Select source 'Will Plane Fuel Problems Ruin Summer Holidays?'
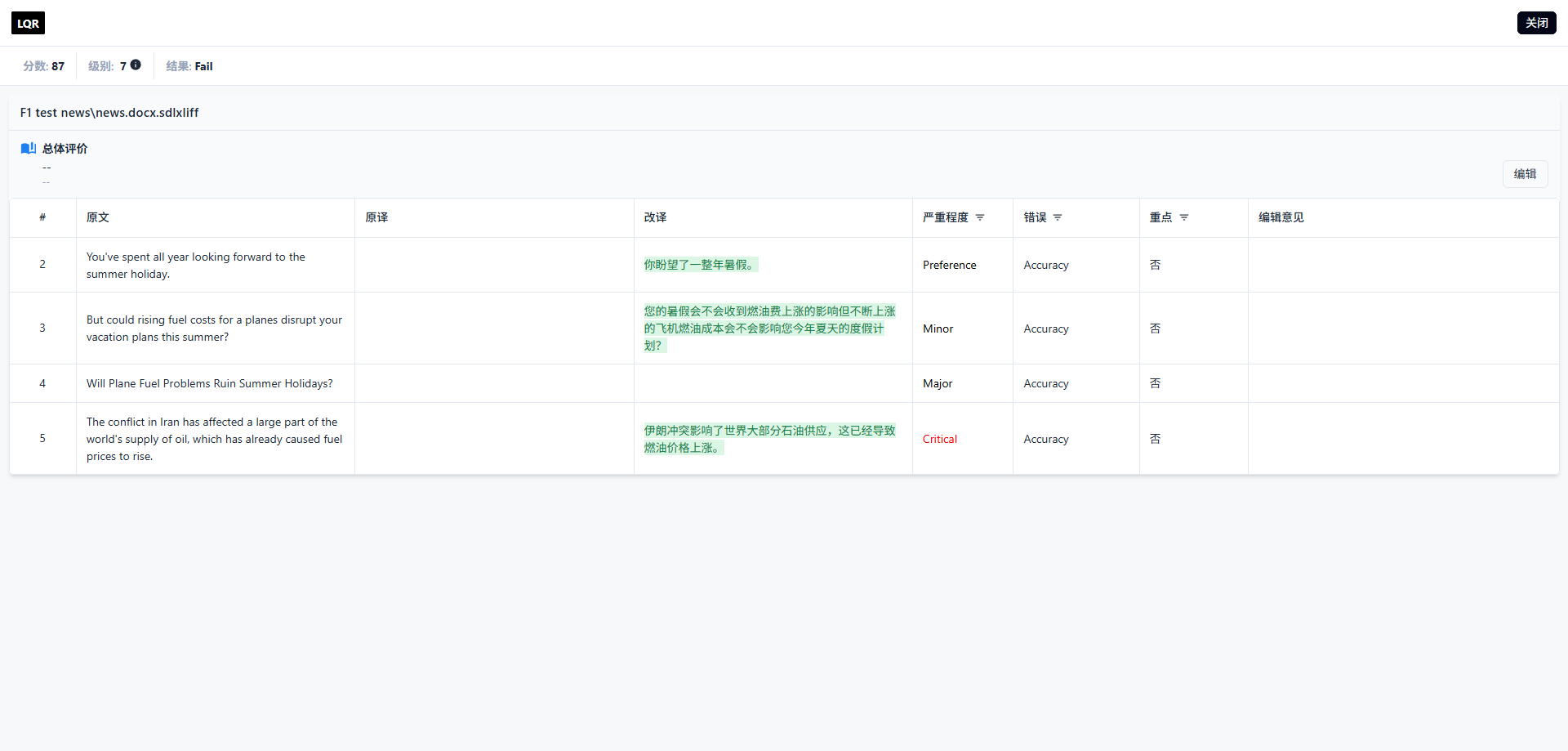Image resolution: width=1568 pixels, height=751 pixels. click(x=210, y=383)
